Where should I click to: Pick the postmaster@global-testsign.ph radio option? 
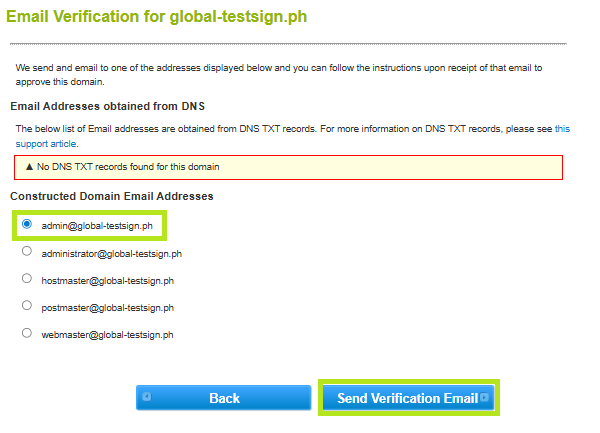[x=27, y=306]
